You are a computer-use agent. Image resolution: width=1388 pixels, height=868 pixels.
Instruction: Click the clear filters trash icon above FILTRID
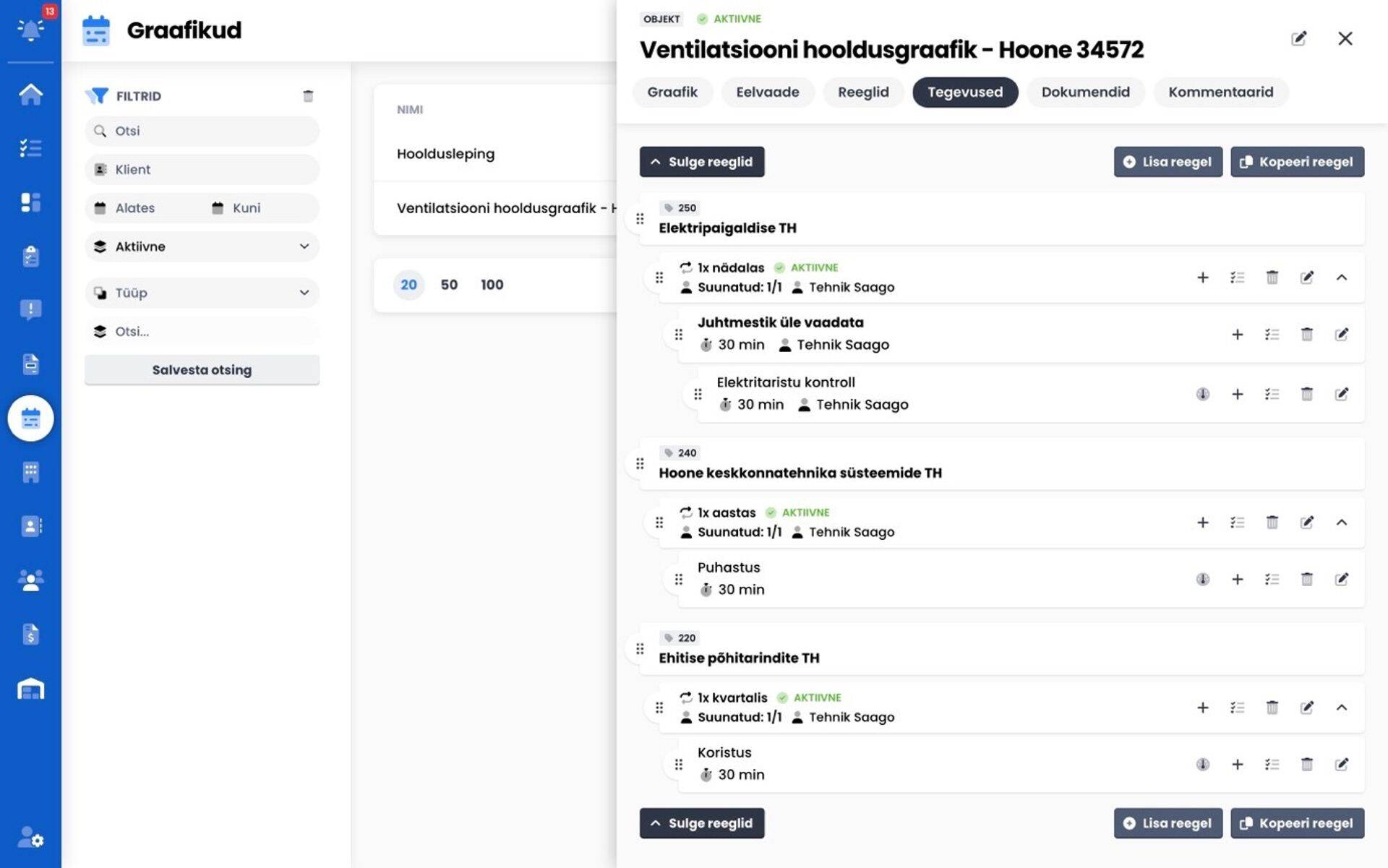coord(308,95)
